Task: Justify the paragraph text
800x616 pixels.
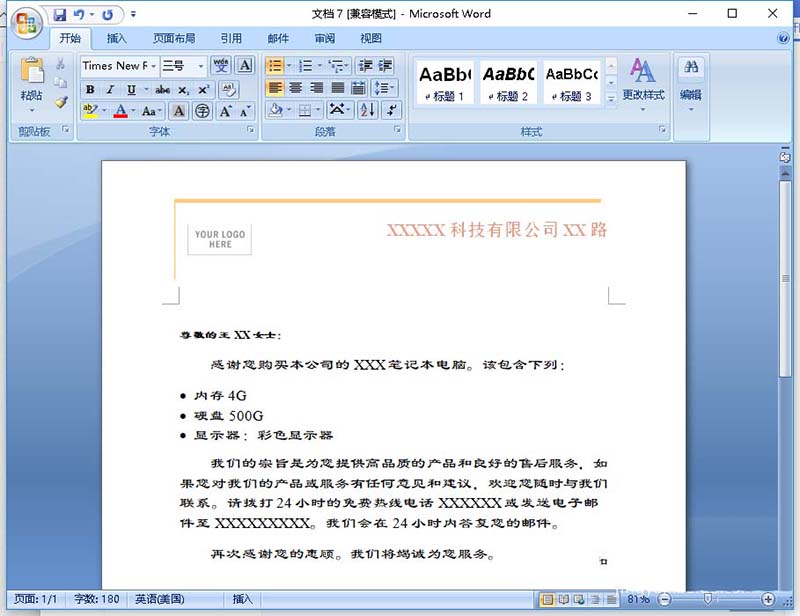Action: (338, 88)
